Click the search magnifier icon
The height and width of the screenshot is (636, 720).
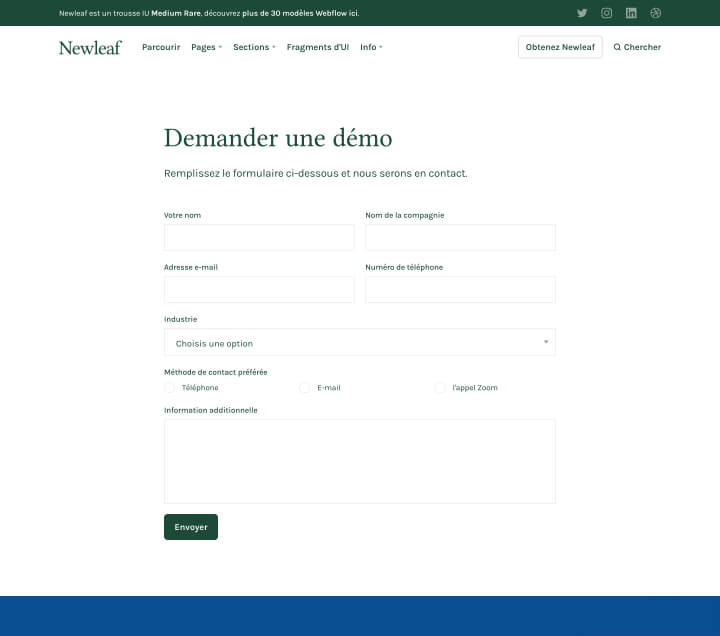(x=617, y=47)
